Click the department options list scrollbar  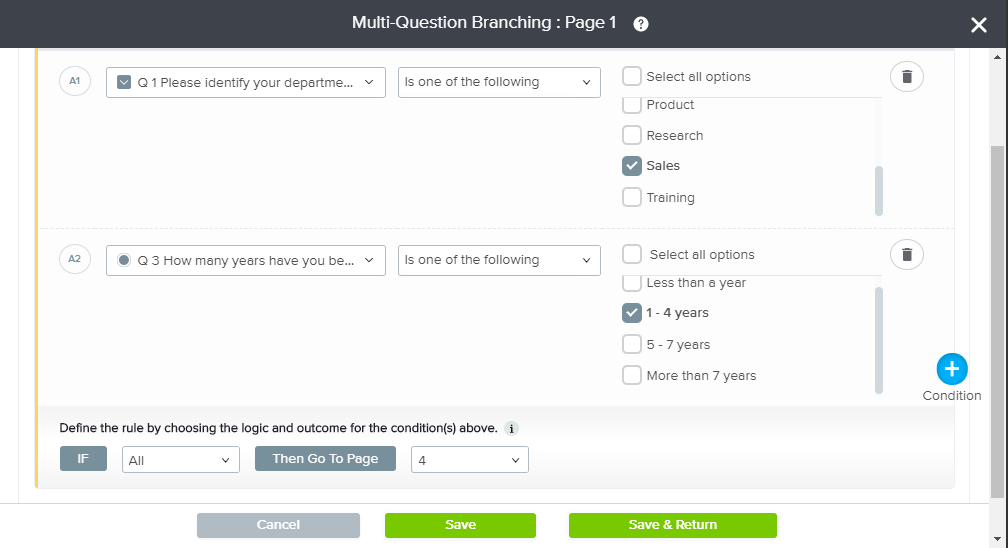pos(879,189)
